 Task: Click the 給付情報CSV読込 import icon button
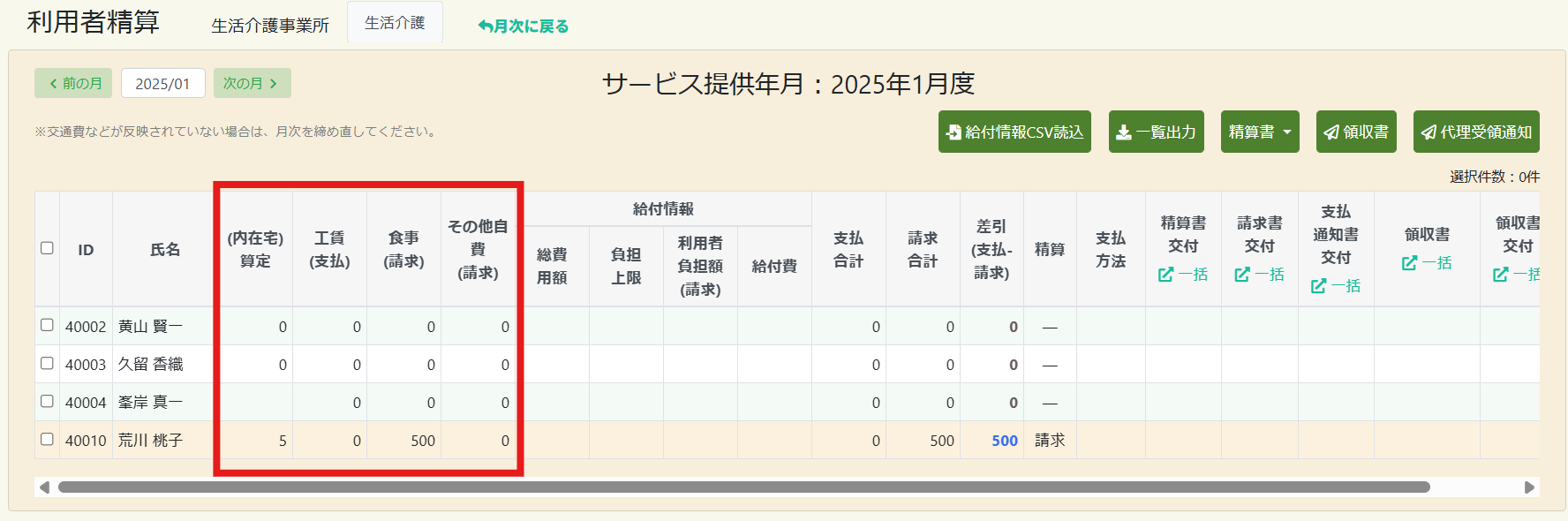[1014, 132]
